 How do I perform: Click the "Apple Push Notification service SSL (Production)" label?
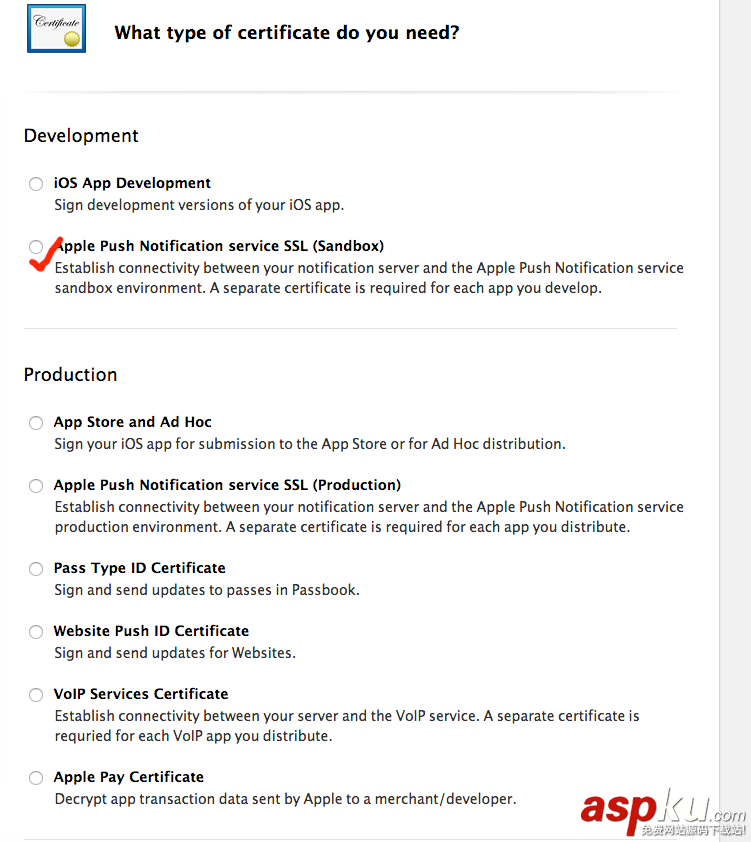pos(227,485)
